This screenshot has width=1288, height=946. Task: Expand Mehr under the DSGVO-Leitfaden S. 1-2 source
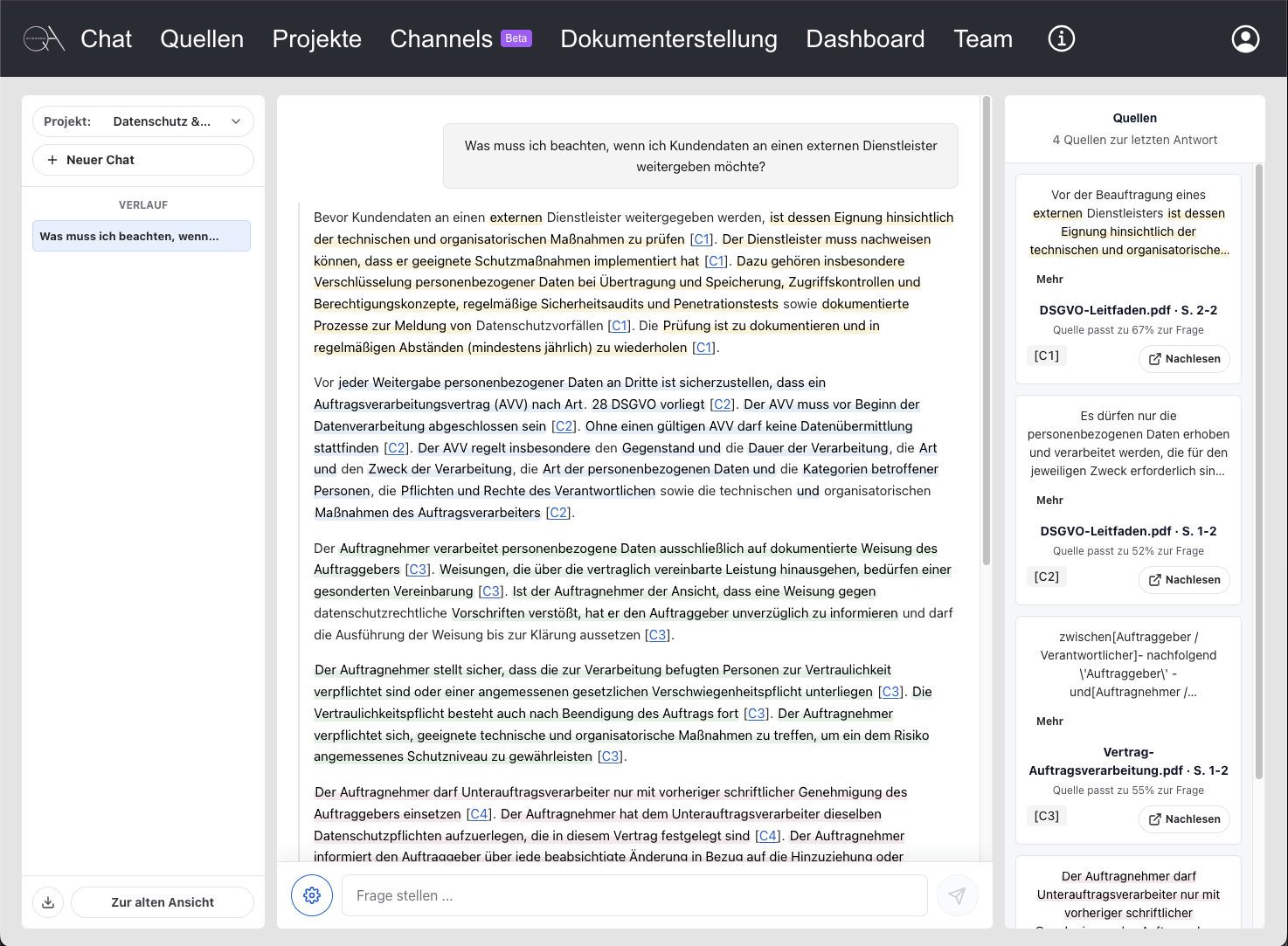click(1049, 501)
